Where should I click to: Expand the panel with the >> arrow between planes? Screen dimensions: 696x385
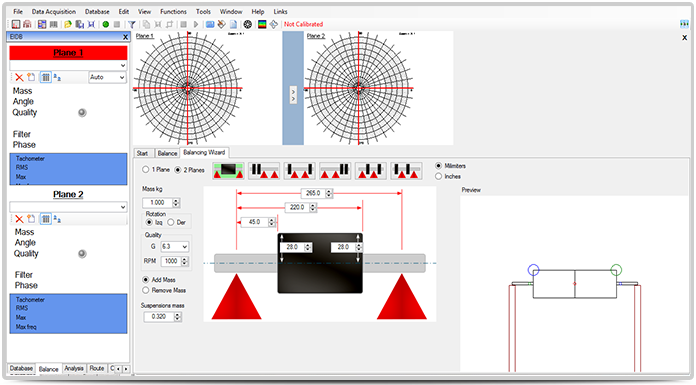point(293,95)
